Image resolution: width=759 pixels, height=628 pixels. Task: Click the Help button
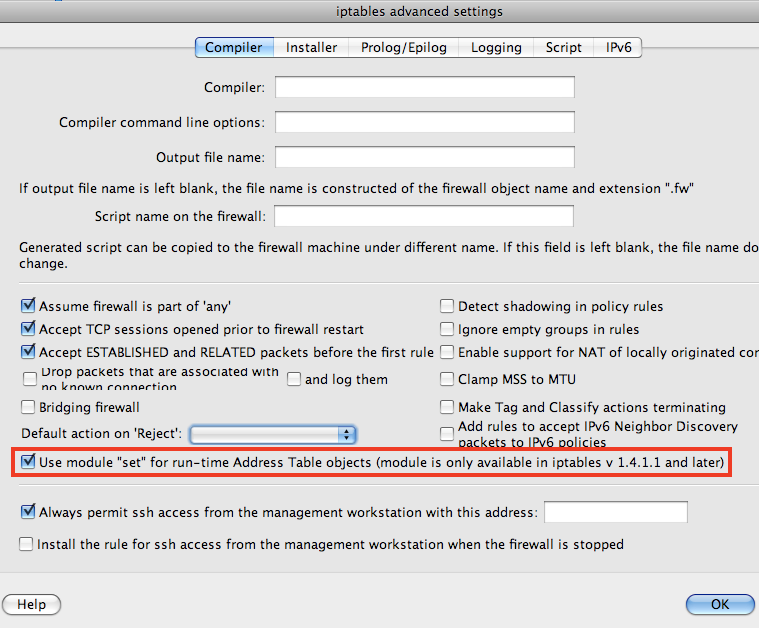coord(31,605)
